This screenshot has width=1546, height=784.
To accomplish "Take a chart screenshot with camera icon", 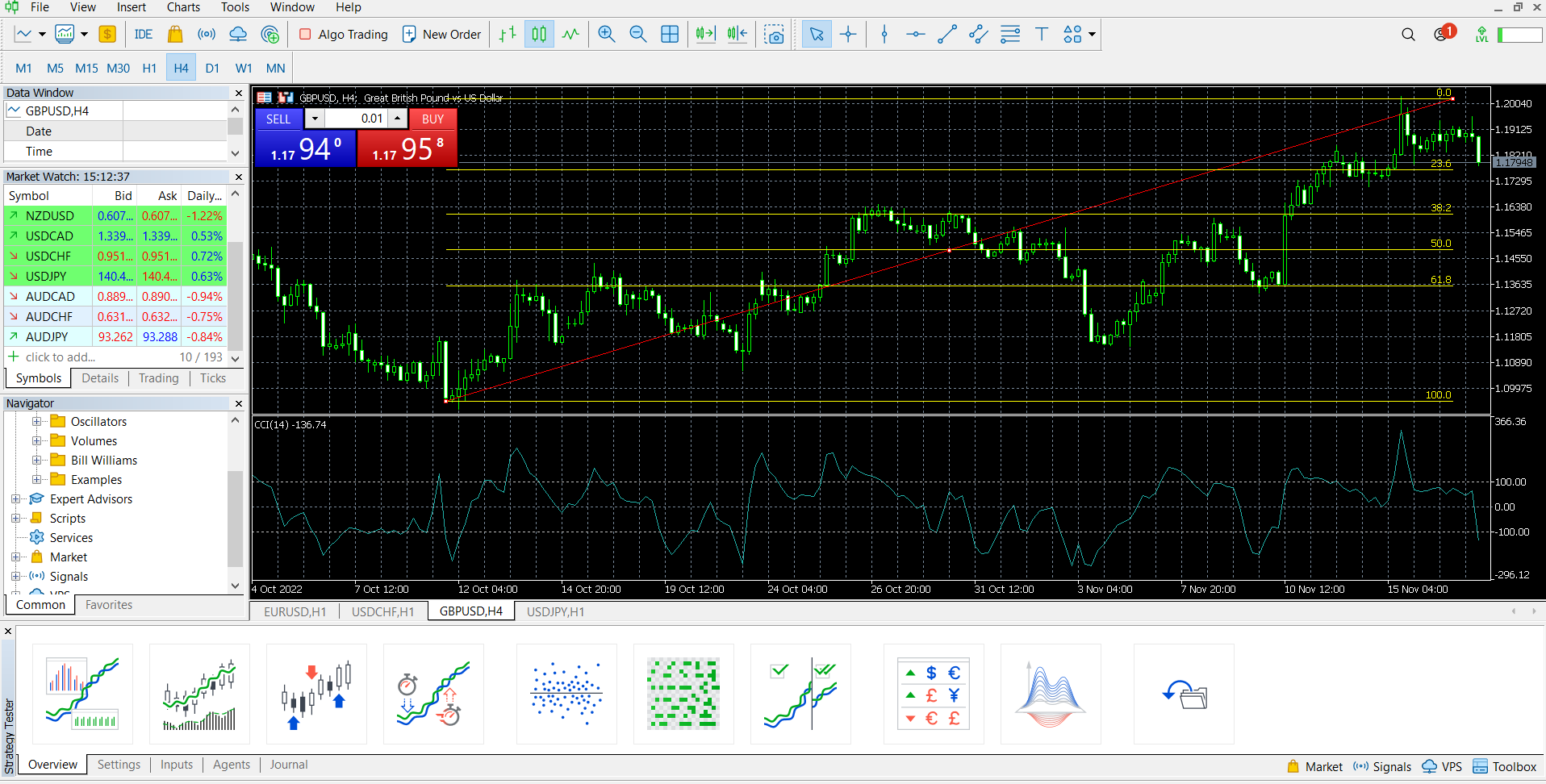I will coord(774,34).
